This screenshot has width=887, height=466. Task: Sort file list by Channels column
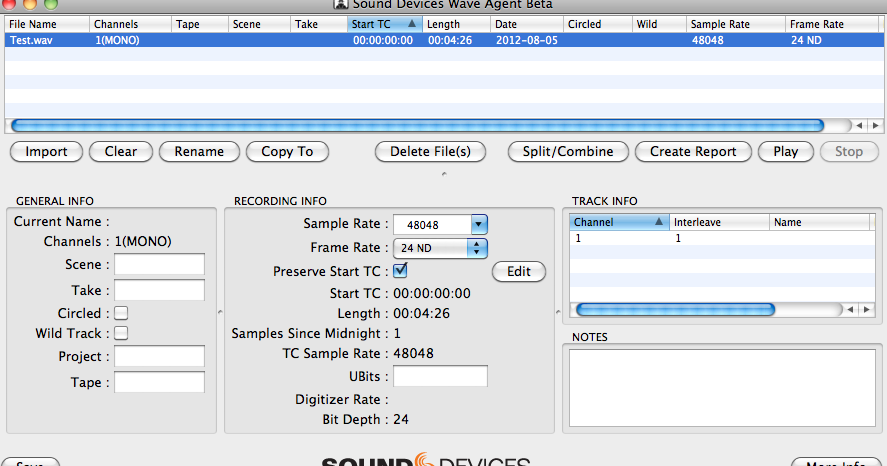tap(130, 24)
